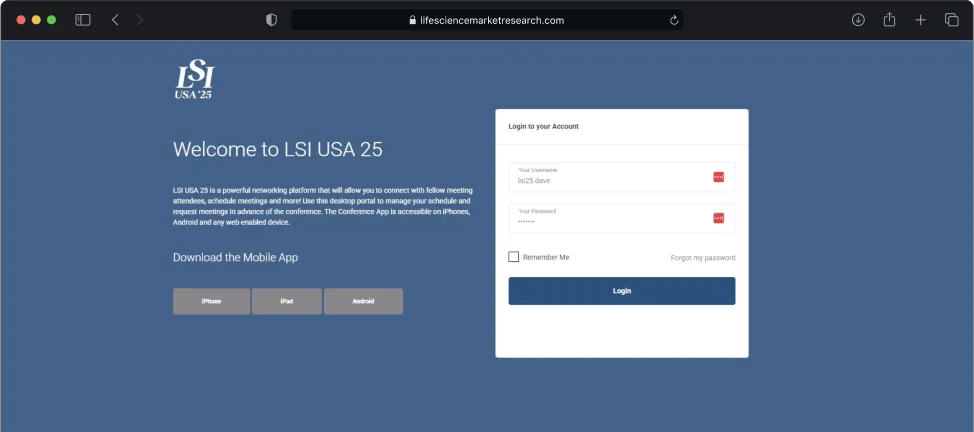Click the Login button

click(622, 291)
